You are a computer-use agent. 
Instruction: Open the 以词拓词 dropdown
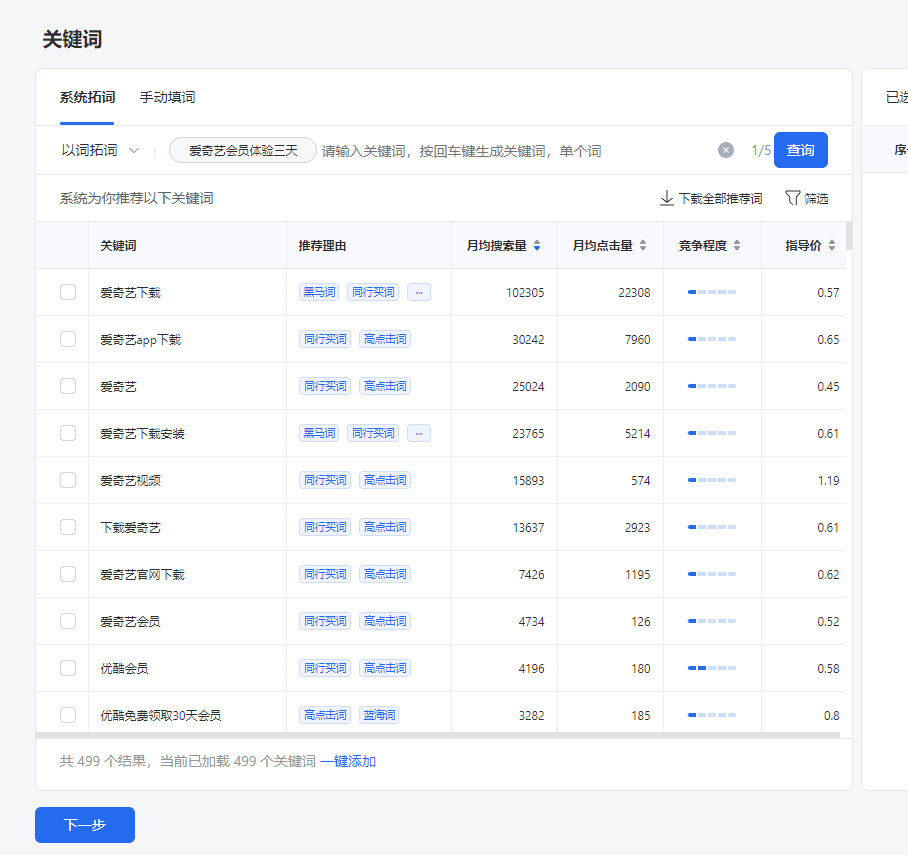click(x=100, y=151)
